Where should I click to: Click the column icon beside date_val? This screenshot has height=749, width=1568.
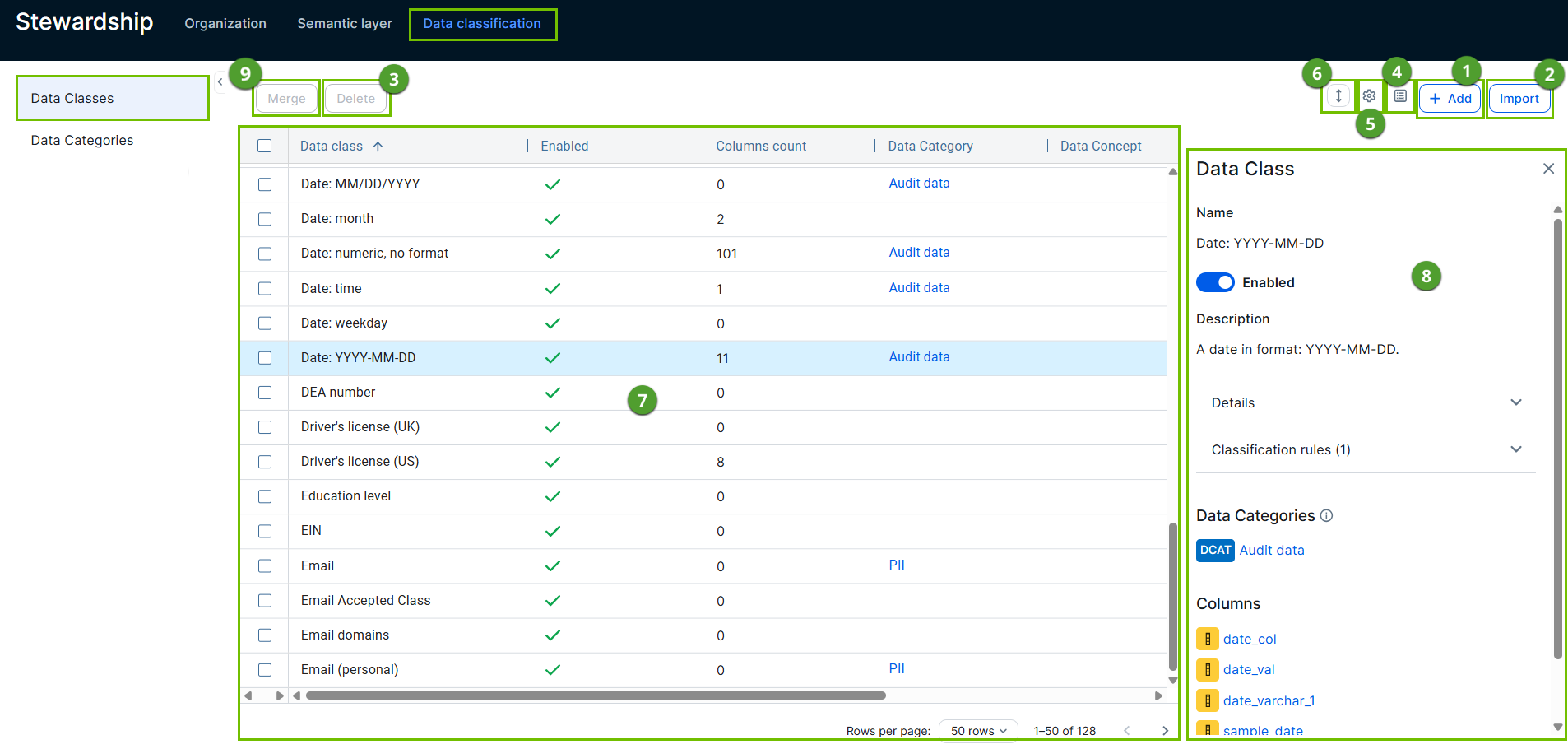[1207, 669]
